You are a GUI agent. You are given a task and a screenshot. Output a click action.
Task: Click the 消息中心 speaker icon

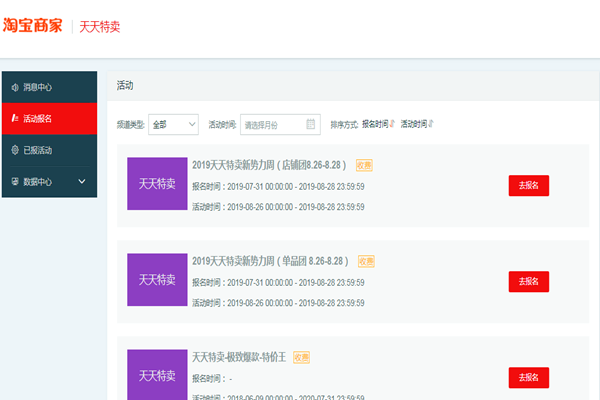click(15, 87)
